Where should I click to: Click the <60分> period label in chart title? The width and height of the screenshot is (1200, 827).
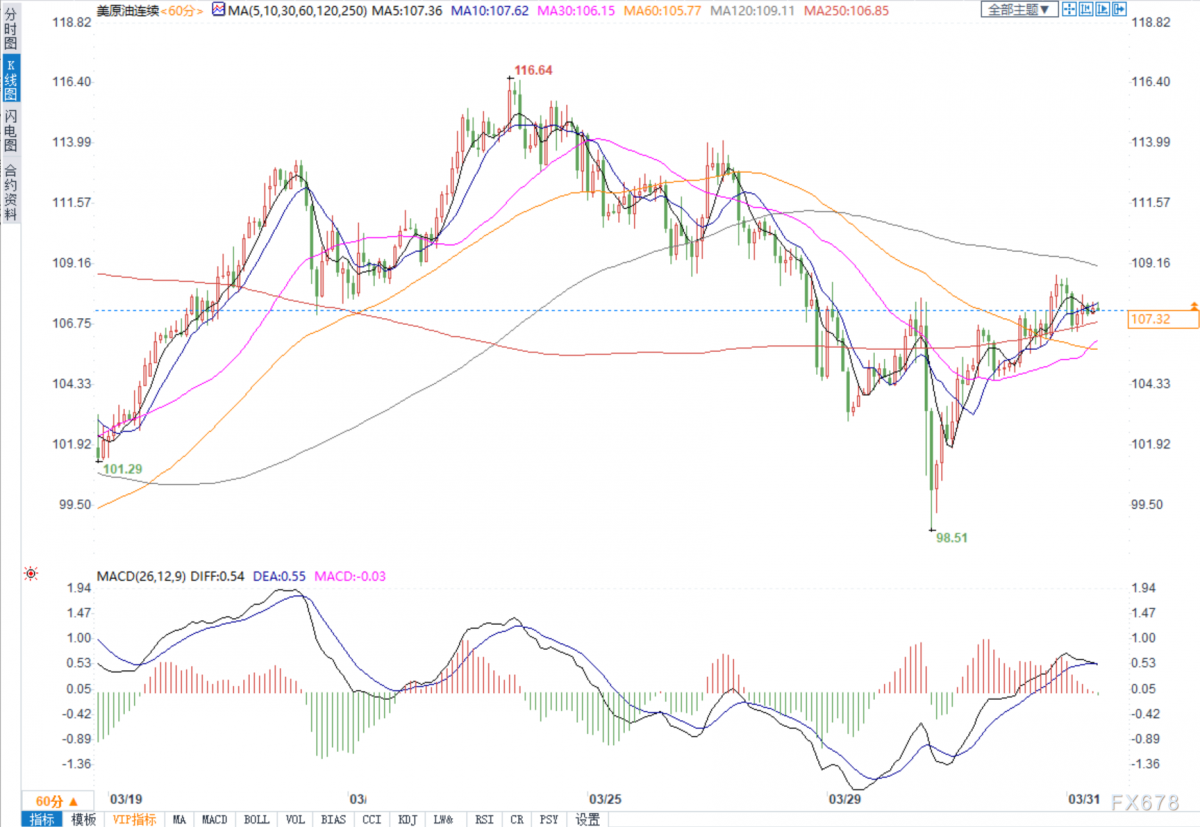coord(183,10)
